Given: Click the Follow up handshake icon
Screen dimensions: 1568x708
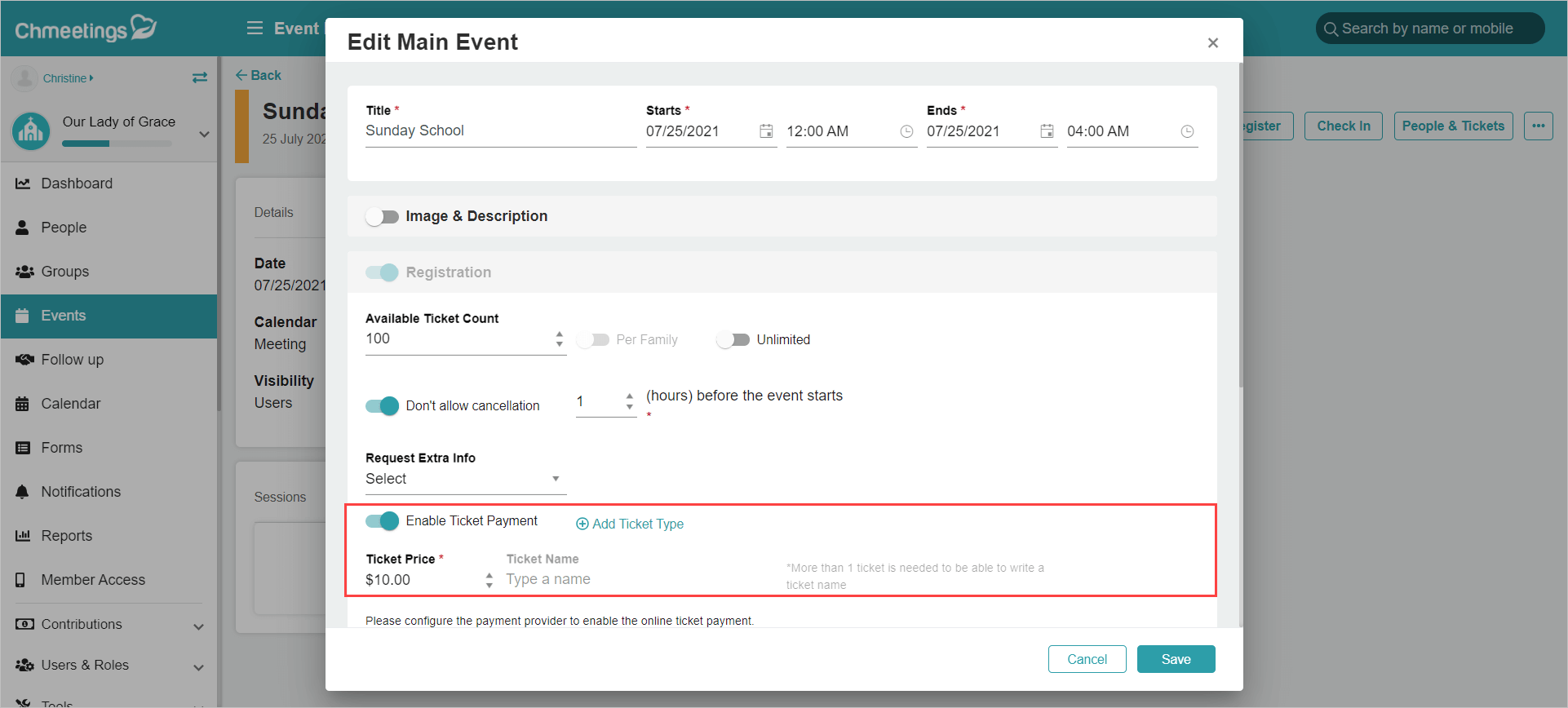Looking at the screenshot, I should (24, 360).
